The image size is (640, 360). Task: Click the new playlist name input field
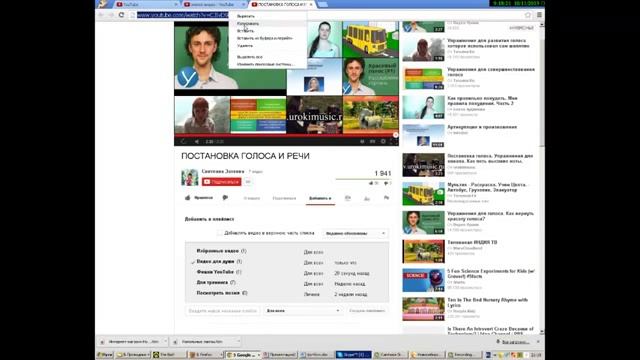pos(222,311)
